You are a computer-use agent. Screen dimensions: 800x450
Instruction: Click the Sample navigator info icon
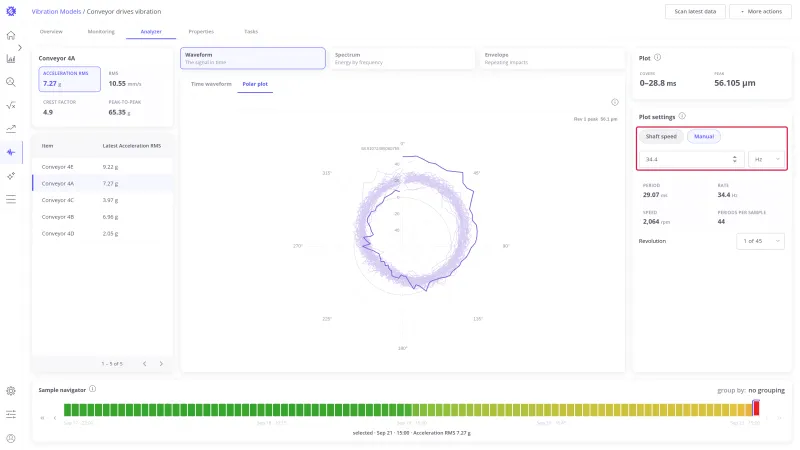pos(92,389)
